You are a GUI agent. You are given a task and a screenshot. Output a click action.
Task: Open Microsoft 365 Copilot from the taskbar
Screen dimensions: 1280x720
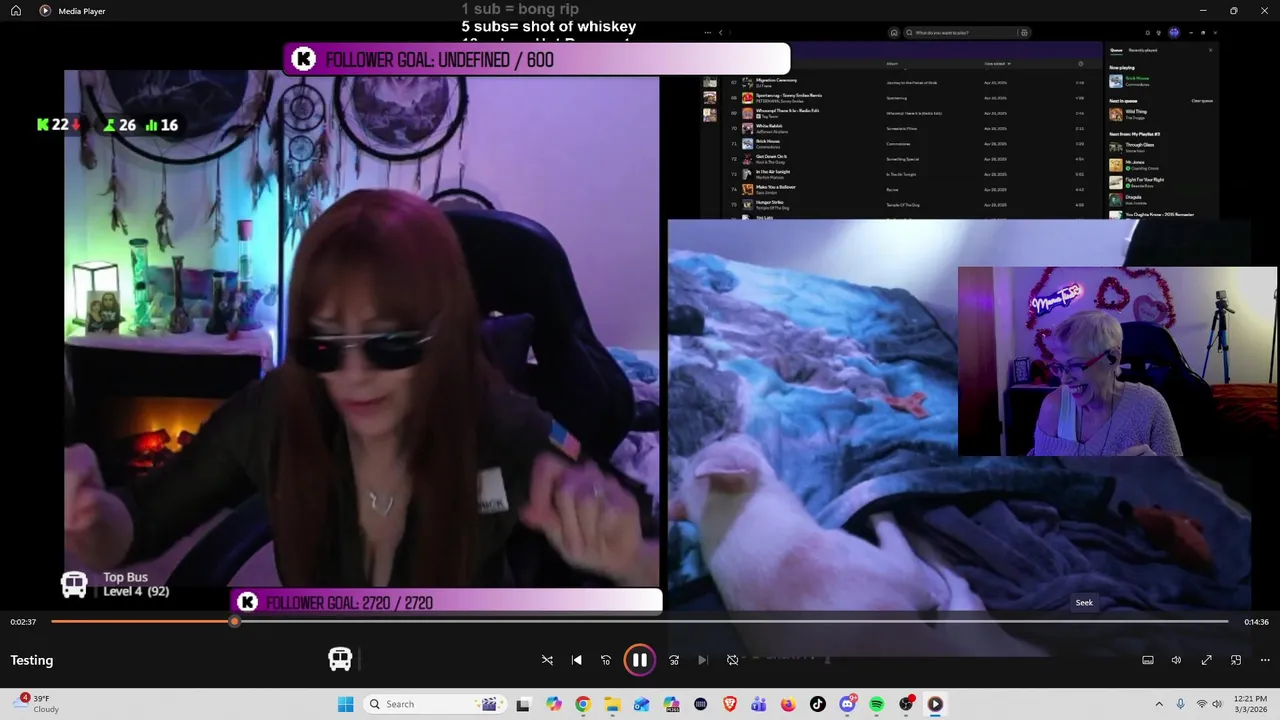pyautogui.click(x=671, y=704)
